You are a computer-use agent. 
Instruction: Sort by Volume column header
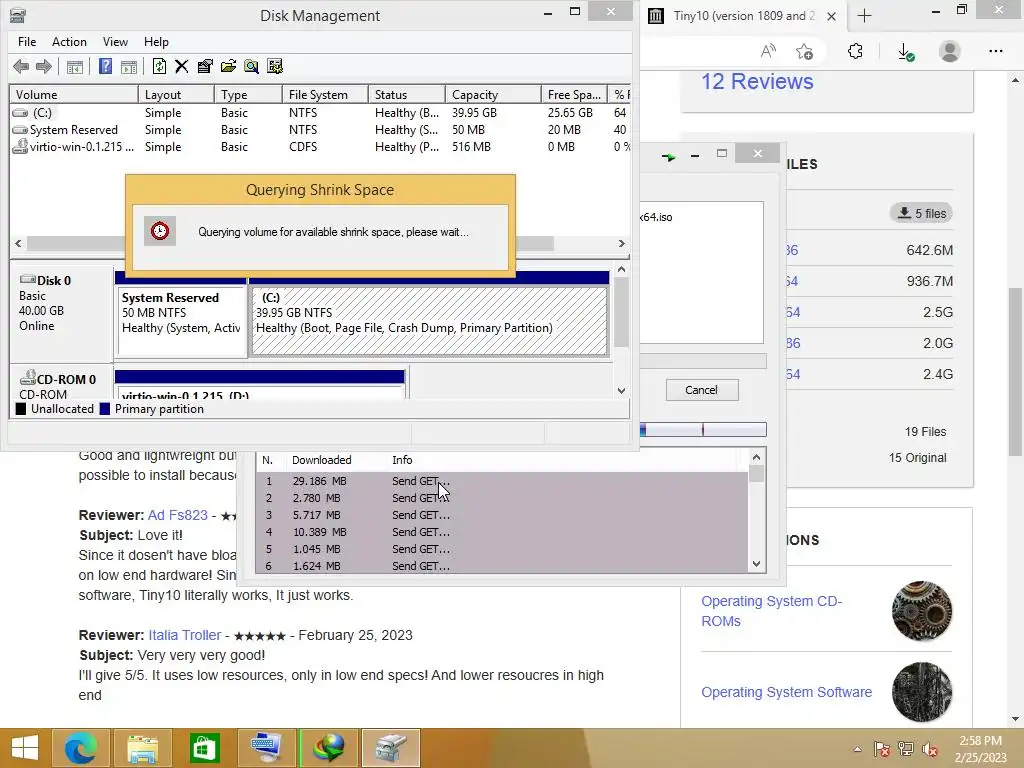[x=74, y=95]
